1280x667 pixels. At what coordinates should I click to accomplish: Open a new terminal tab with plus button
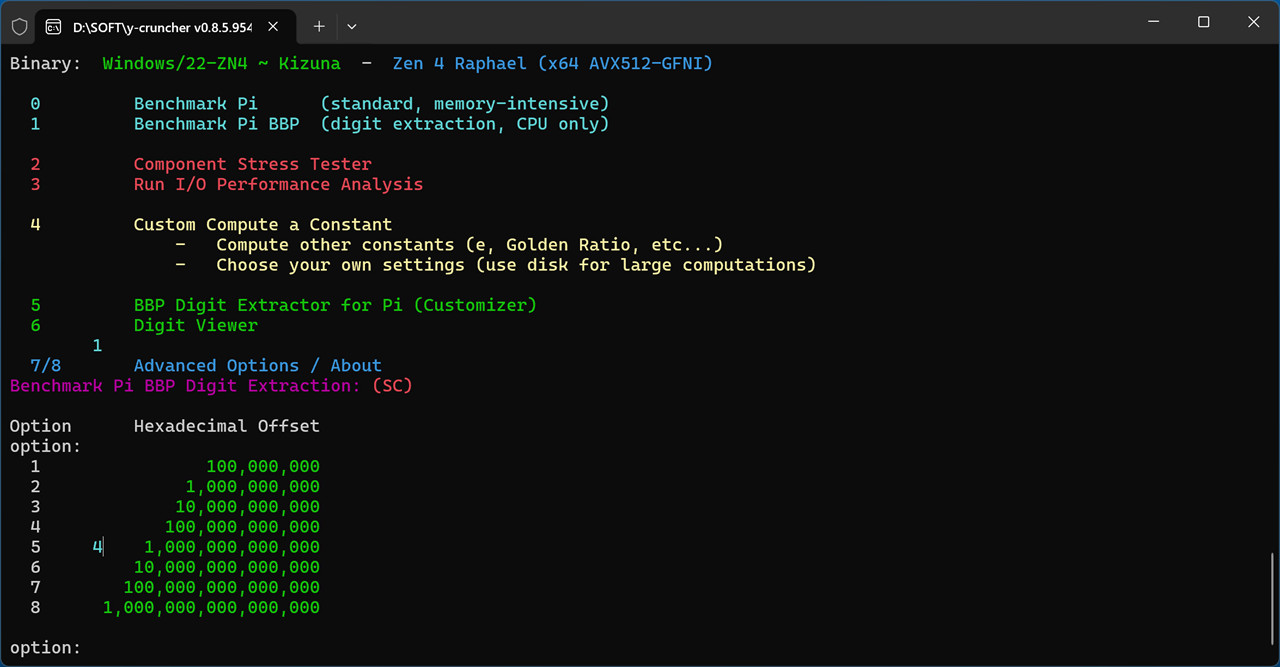click(319, 26)
